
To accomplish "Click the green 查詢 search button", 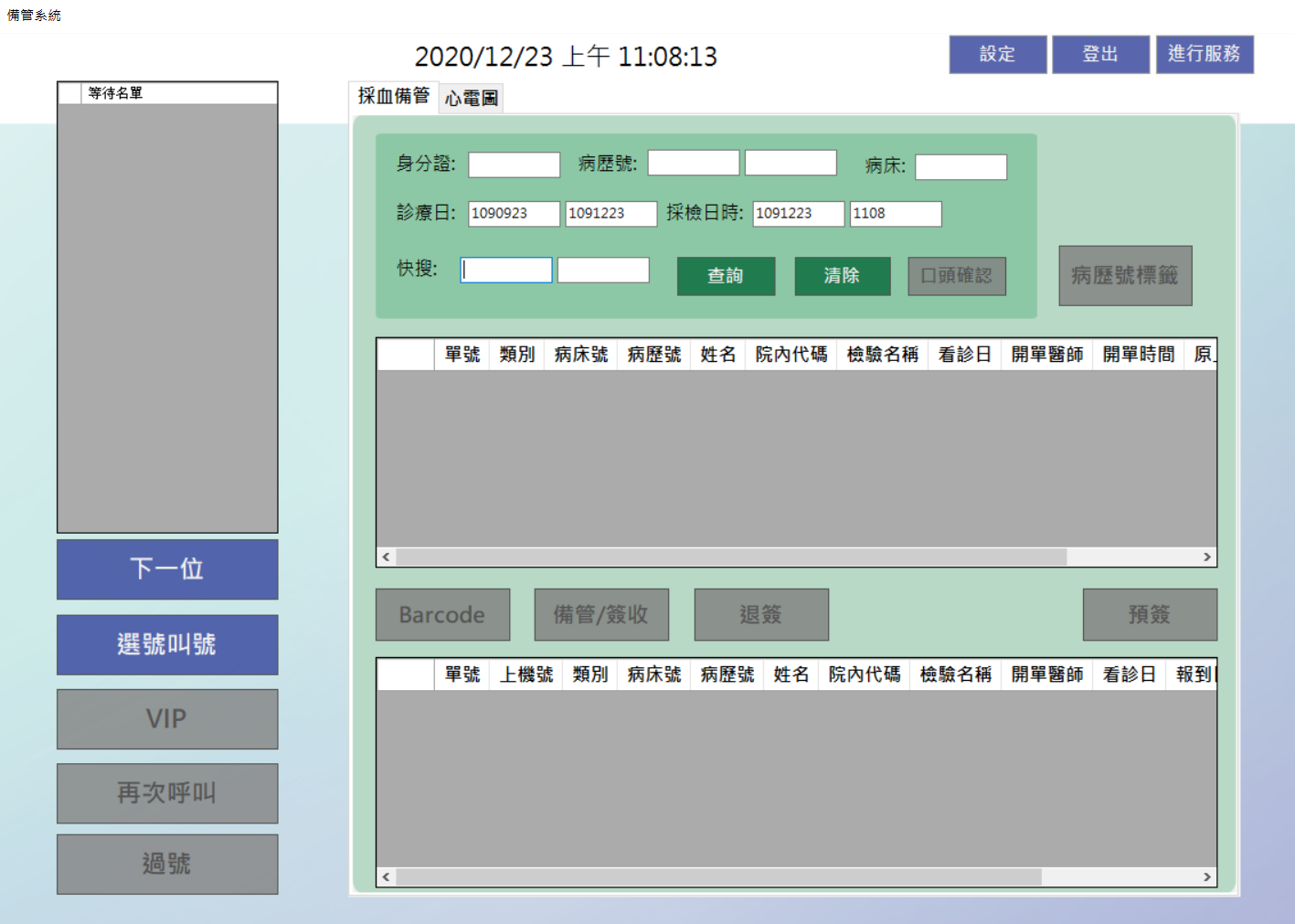I will [727, 276].
